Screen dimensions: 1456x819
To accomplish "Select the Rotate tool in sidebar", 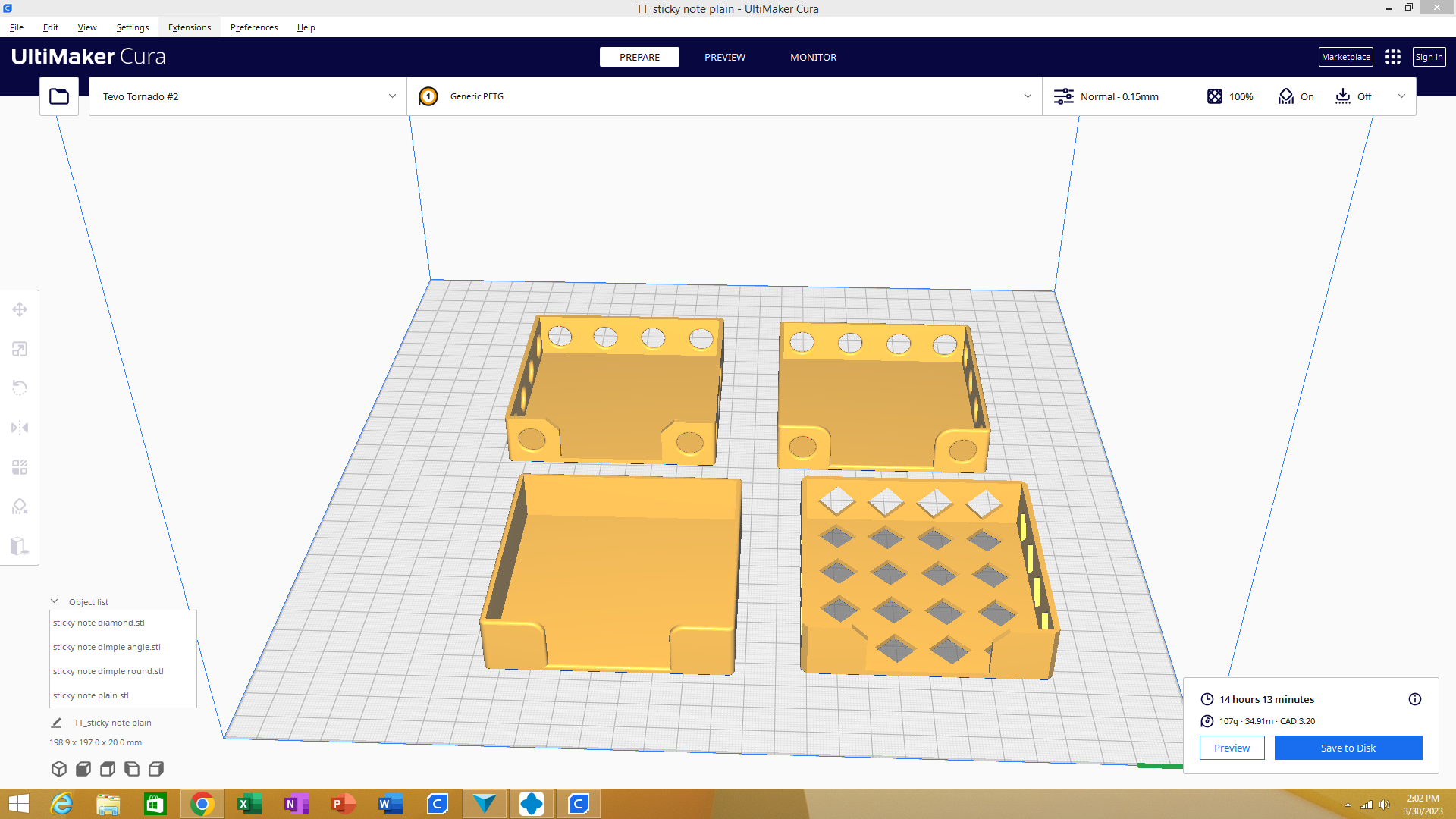I will point(19,388).
